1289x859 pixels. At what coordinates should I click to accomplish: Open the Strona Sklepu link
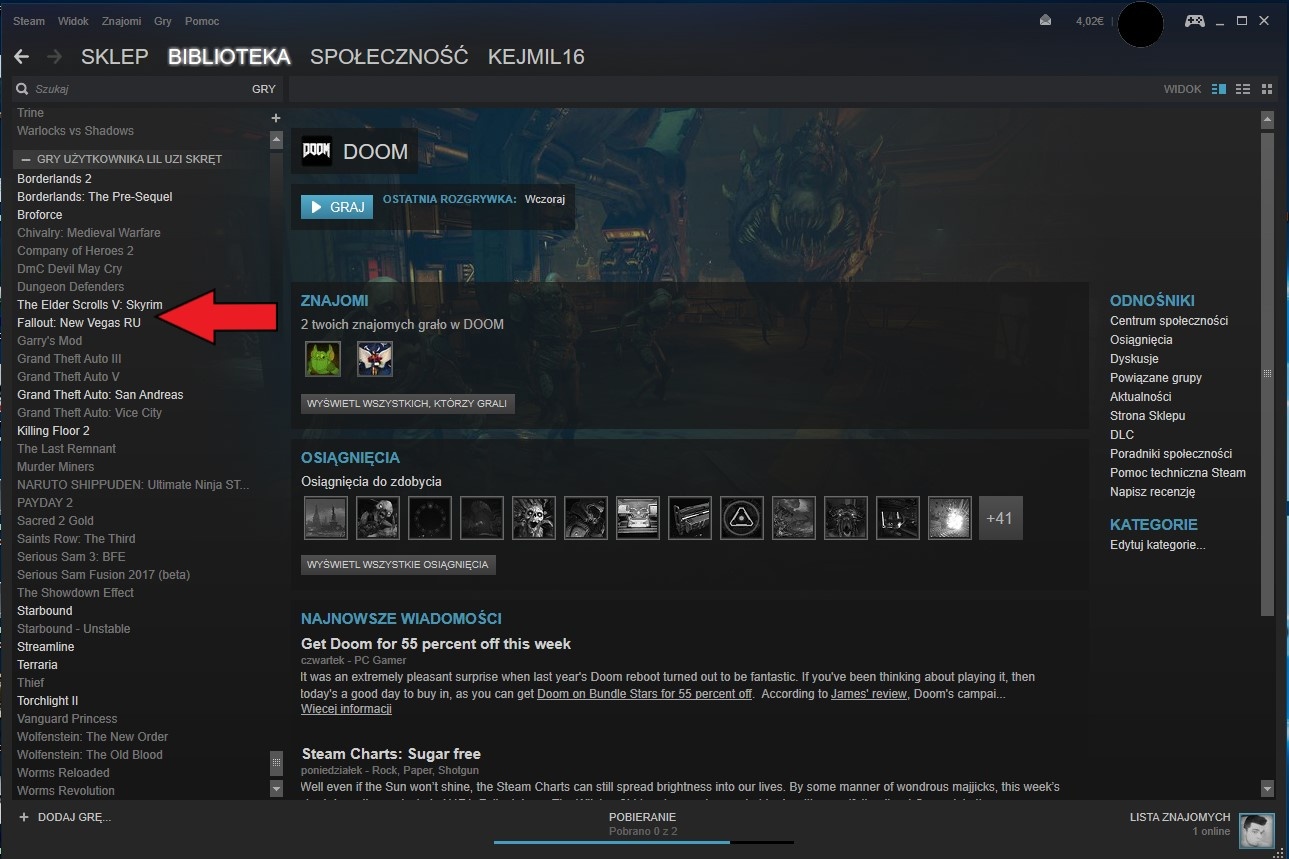[1147, 416]
